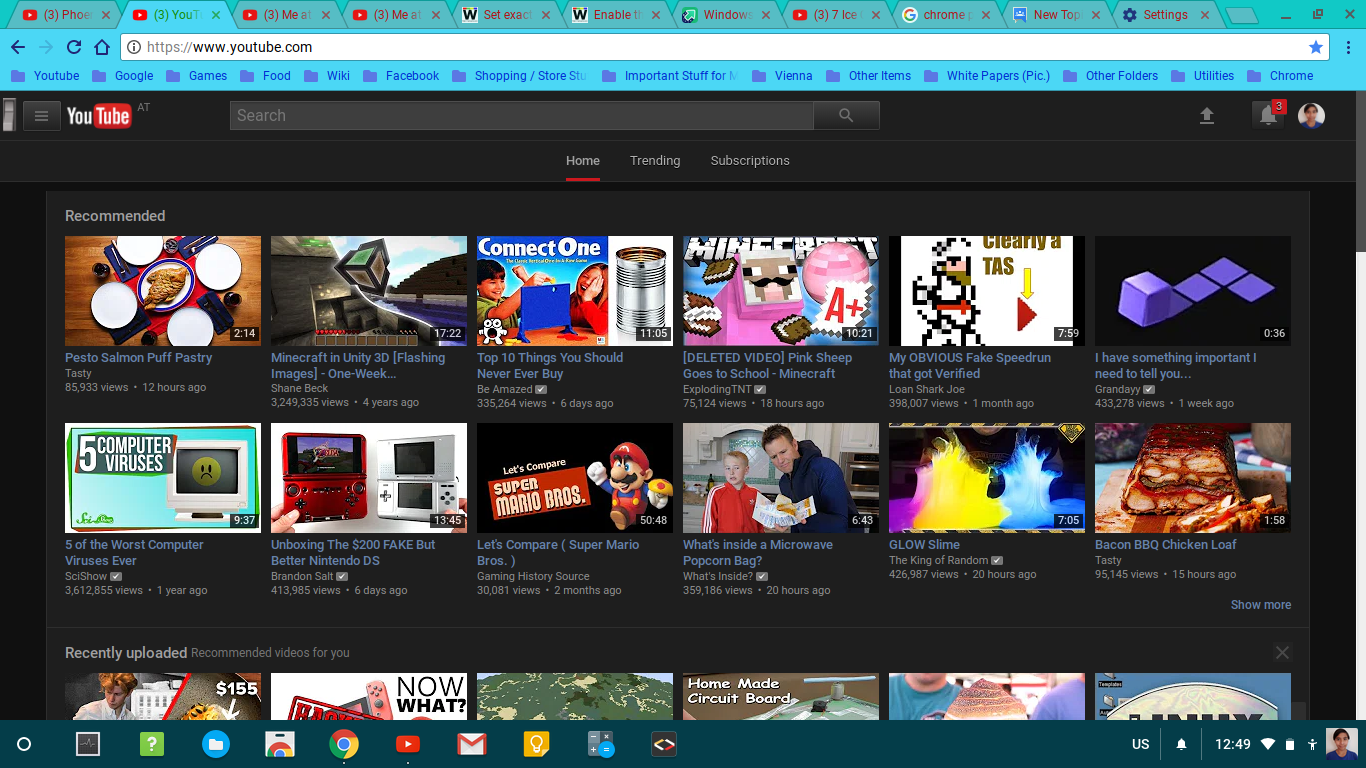Open the system monitor app on the shelf
The width and height of the screenshot is (1366, 768).
88,744
